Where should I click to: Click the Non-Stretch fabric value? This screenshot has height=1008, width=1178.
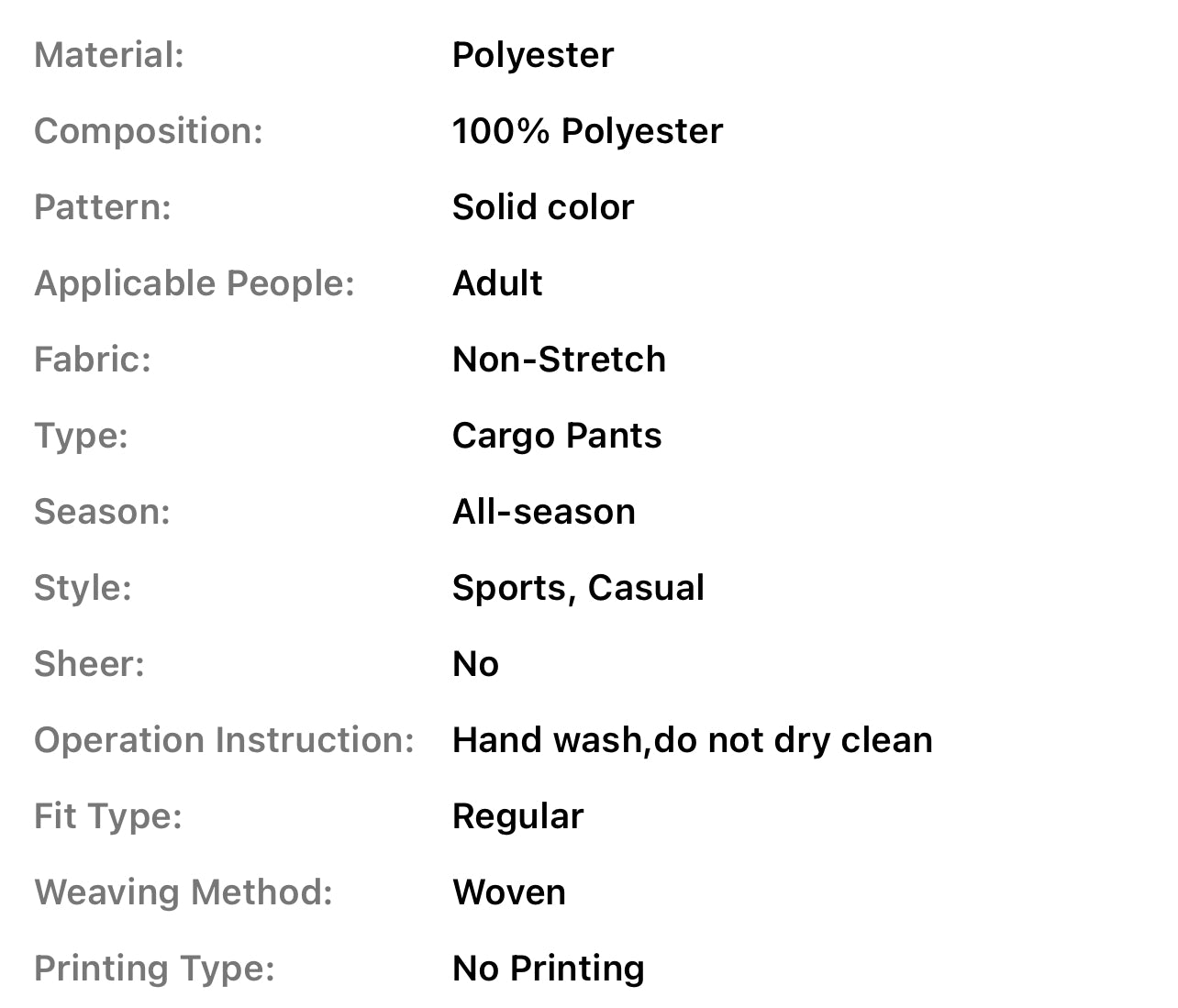(x=559, y=360)
